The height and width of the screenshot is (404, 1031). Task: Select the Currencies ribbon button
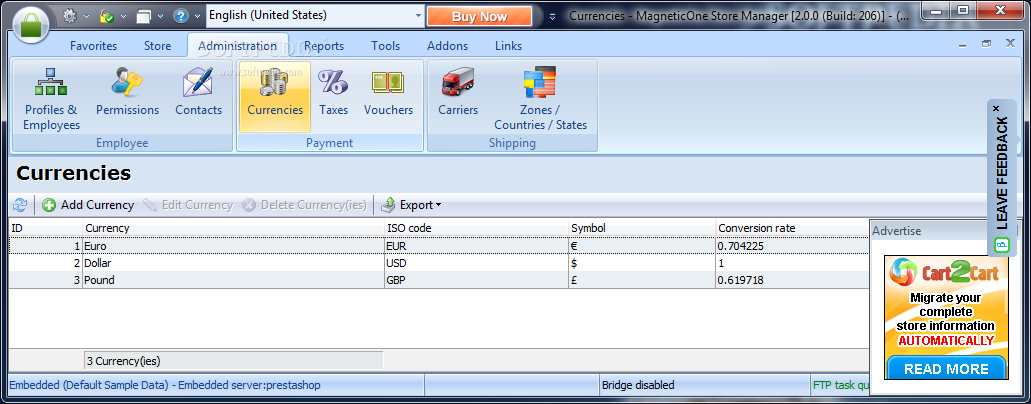(275, 97)
